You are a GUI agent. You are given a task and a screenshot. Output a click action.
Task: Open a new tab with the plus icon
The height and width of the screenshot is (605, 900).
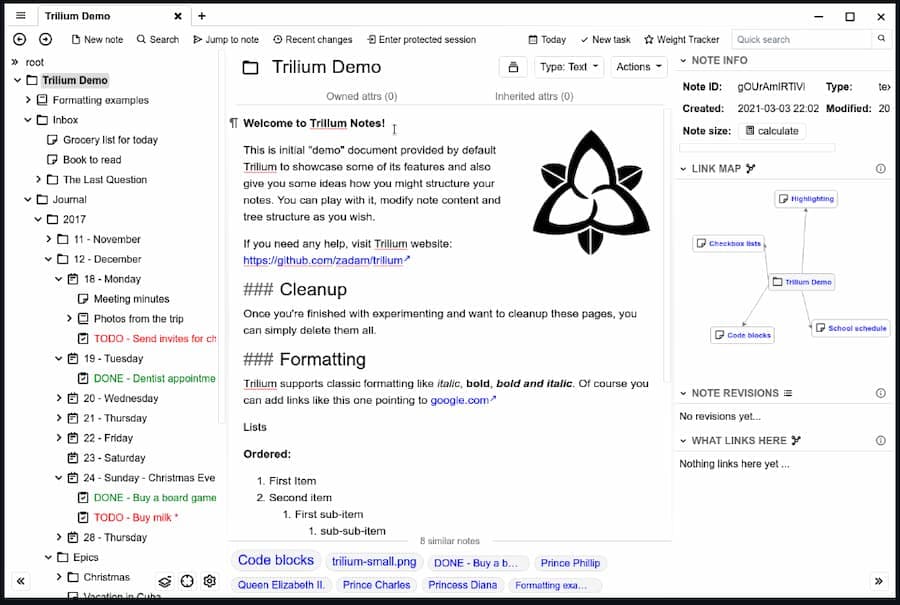[x=201, y=16]
